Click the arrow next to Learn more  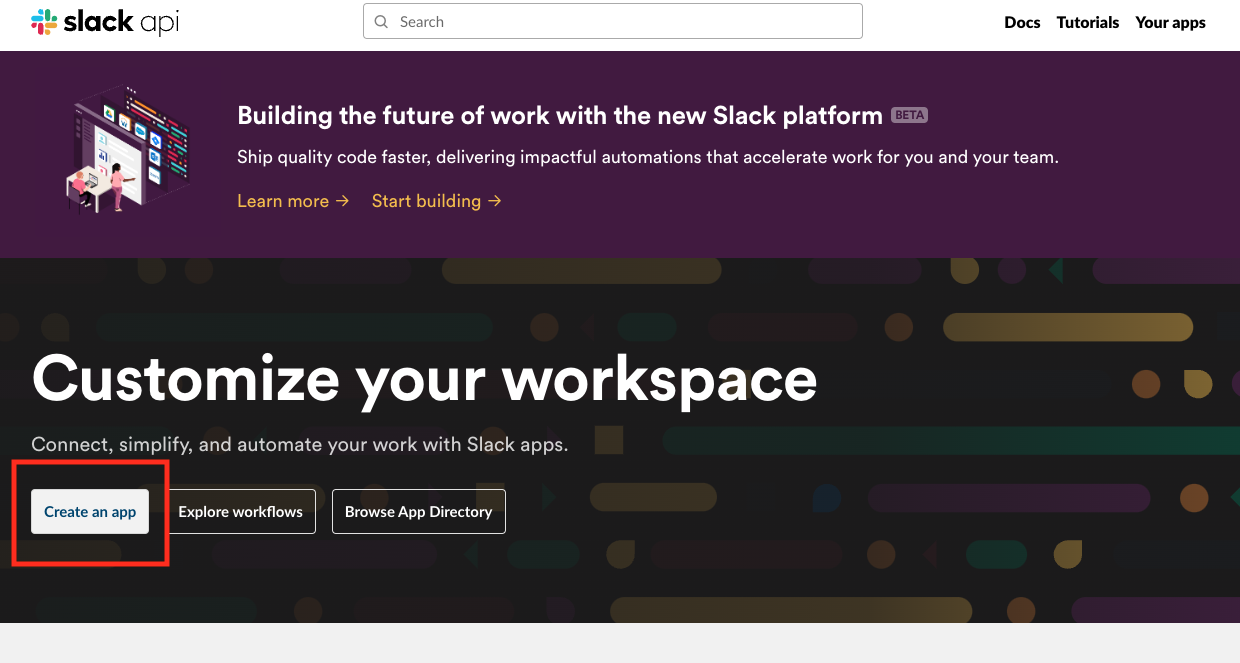coord(345,201)
